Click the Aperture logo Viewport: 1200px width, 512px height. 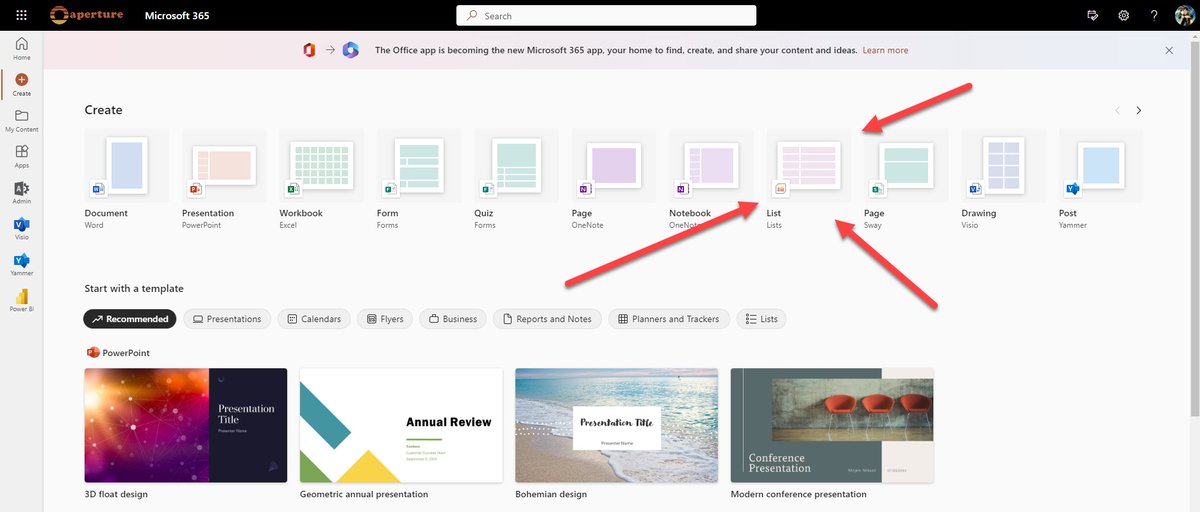pyautogui.click(x=86, y=16)
